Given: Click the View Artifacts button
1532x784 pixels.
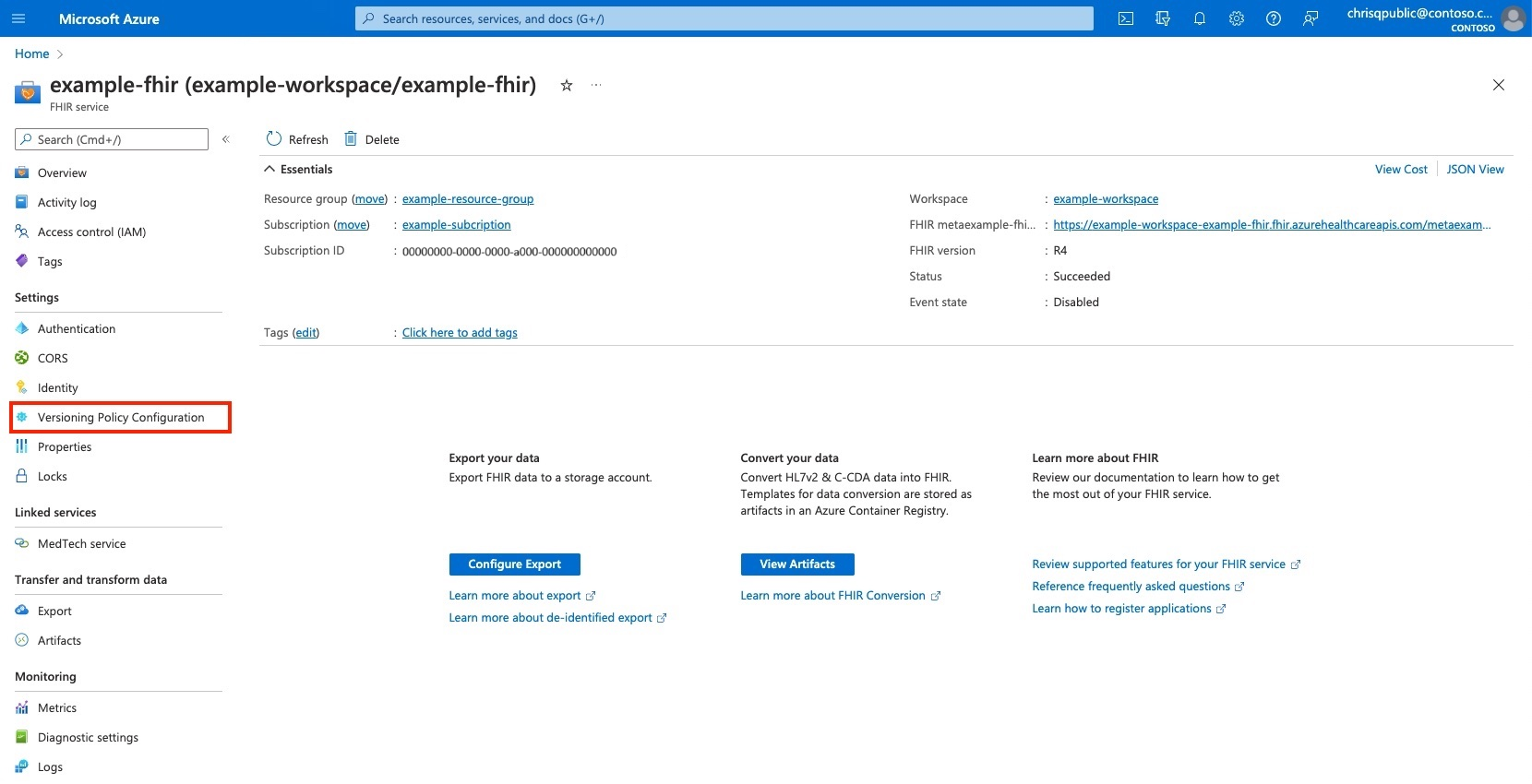Looking at the screenshot, I should pyautogui.click(x=797, y=564).
